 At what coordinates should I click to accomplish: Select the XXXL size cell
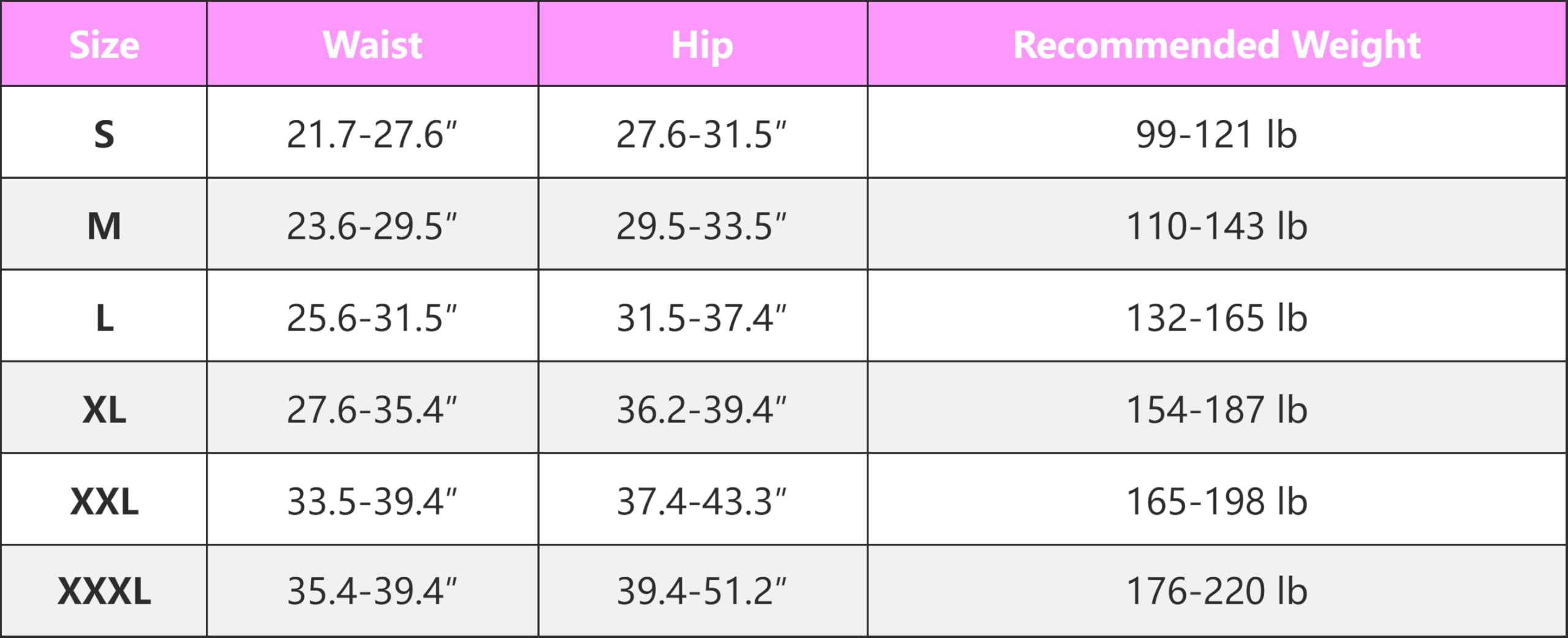click(x=104, y=591)
